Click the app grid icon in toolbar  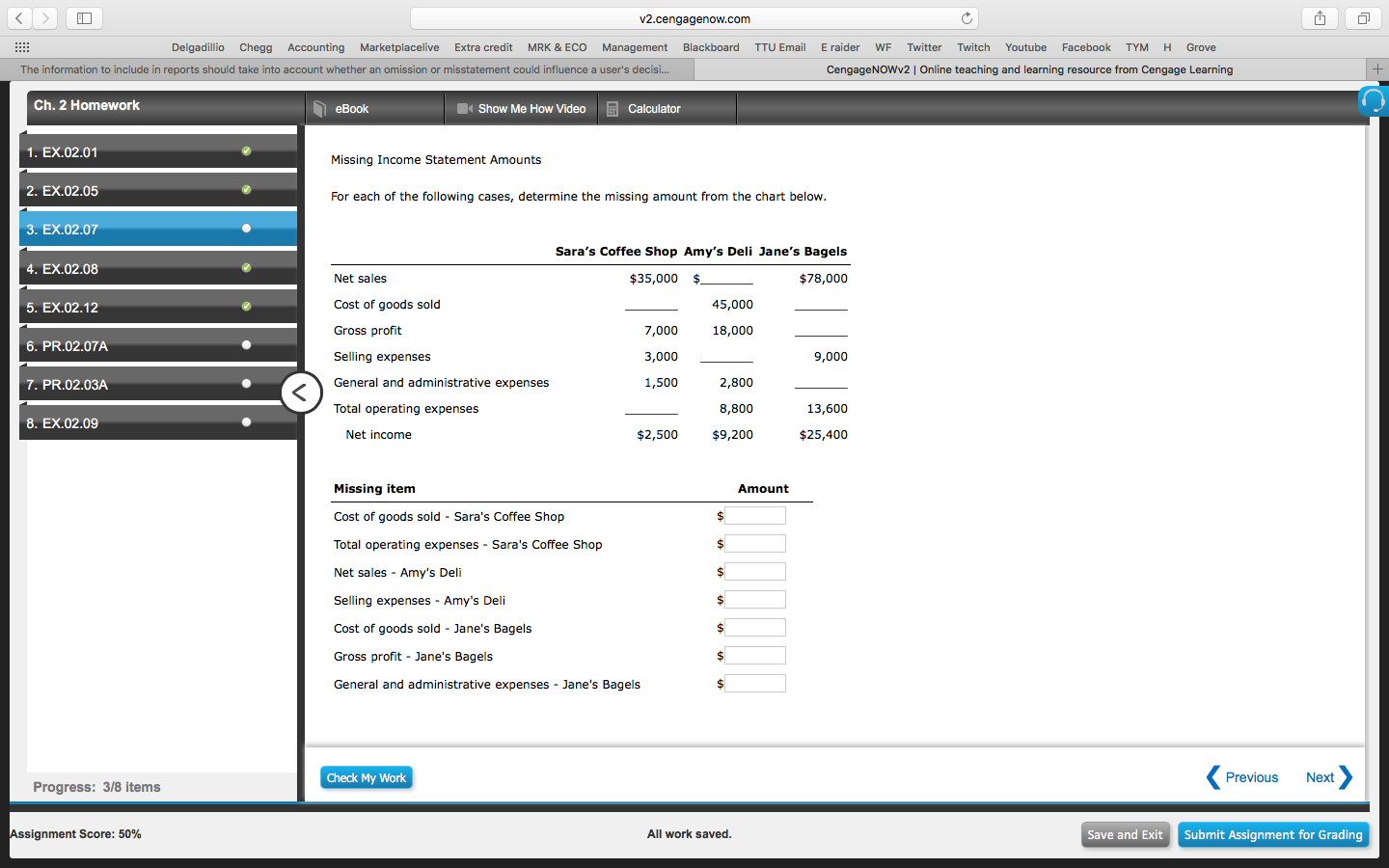(21, 46)
